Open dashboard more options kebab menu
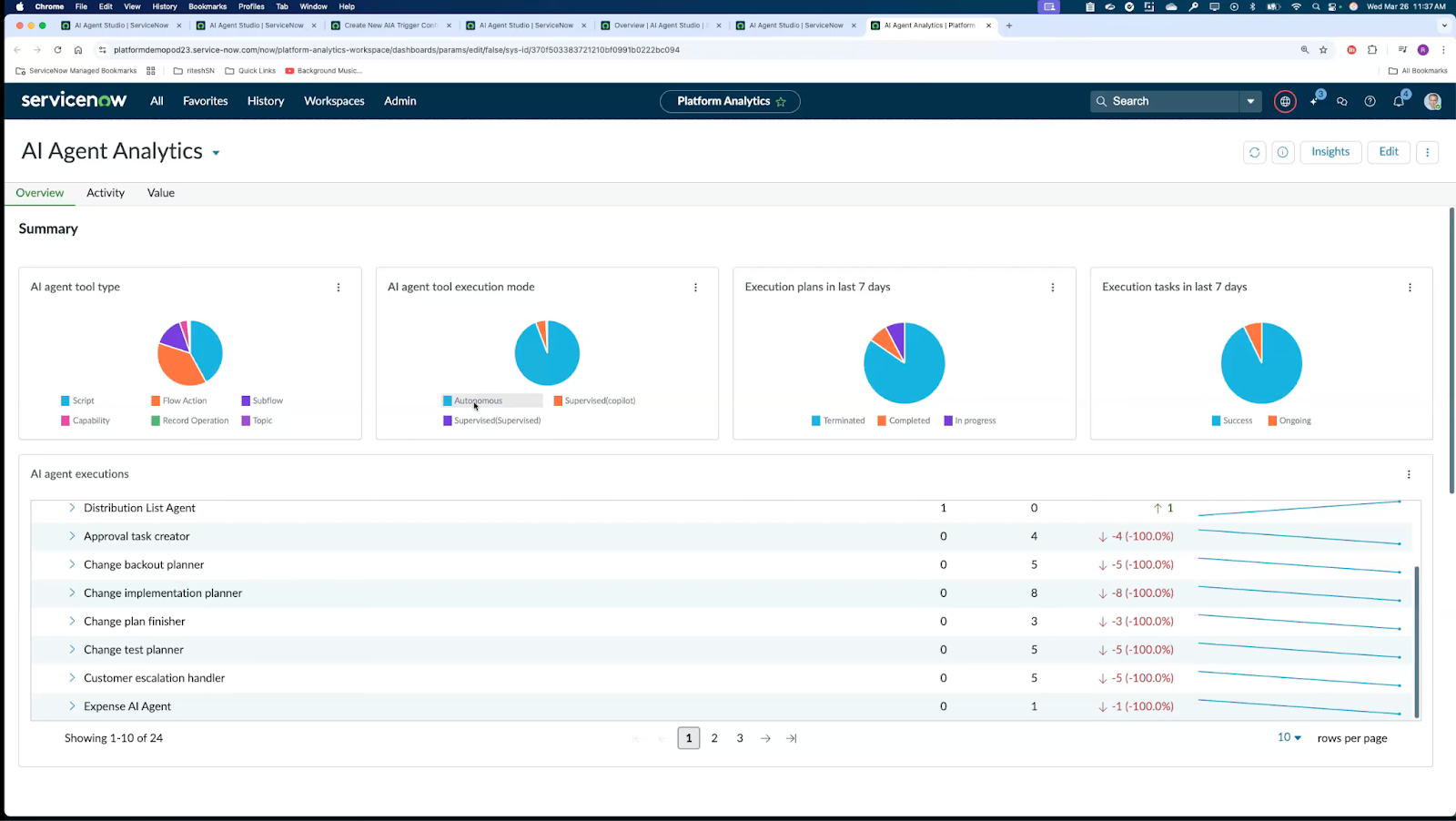The width and height of the screenshot is (1456, 821). pyautogui.click(x=1427, y=152)
